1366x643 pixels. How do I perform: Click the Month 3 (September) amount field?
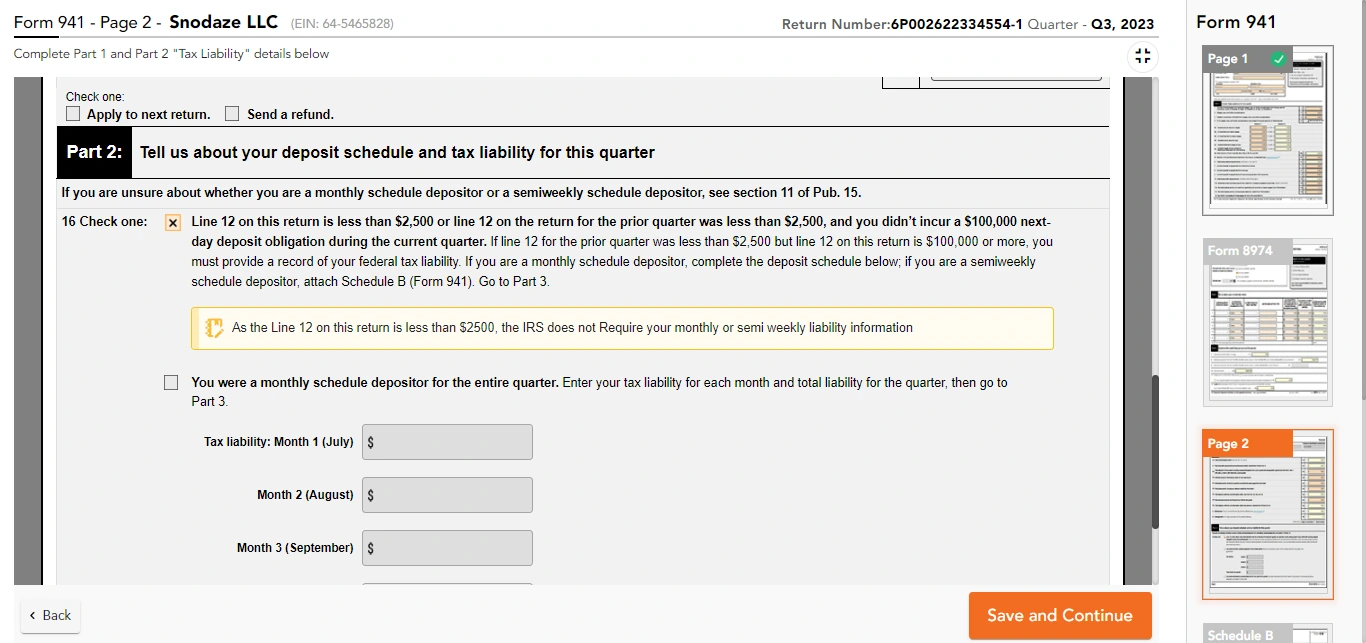click(x=447, y=547)
